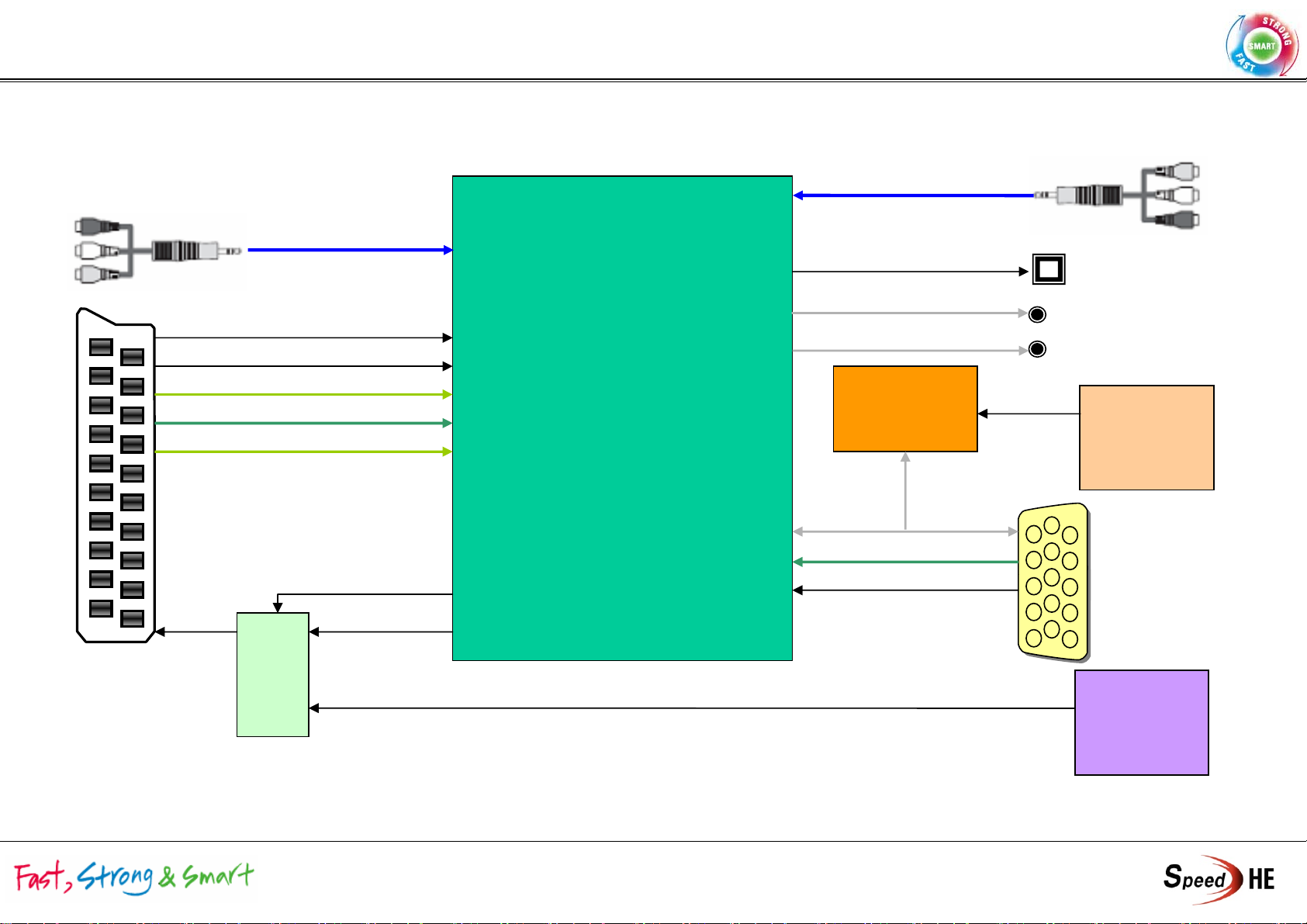Select the large teal green central block
Image resolution: width=1307 pixels, height=924 pixels.
[x=622, y=418]
